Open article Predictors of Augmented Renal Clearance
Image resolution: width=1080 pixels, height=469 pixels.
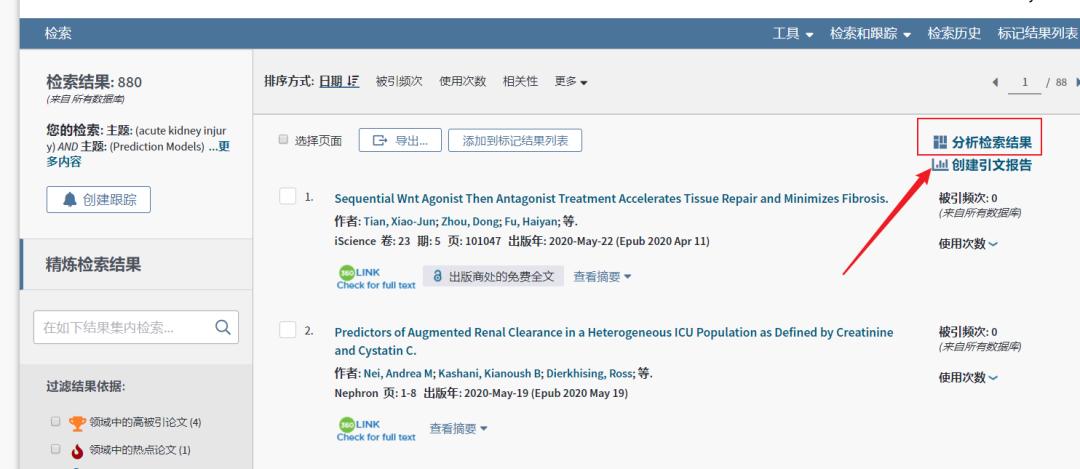click(614, 341)
